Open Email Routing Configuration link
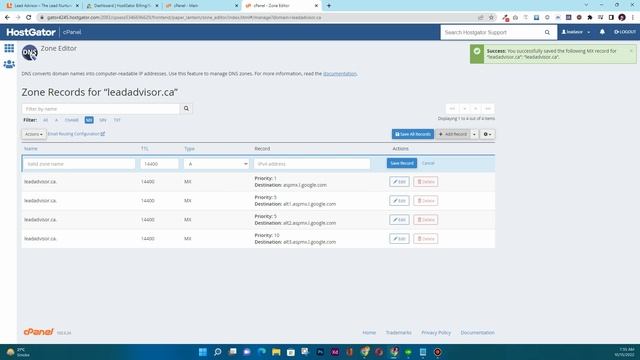640x360 pixels. [76, 134]
